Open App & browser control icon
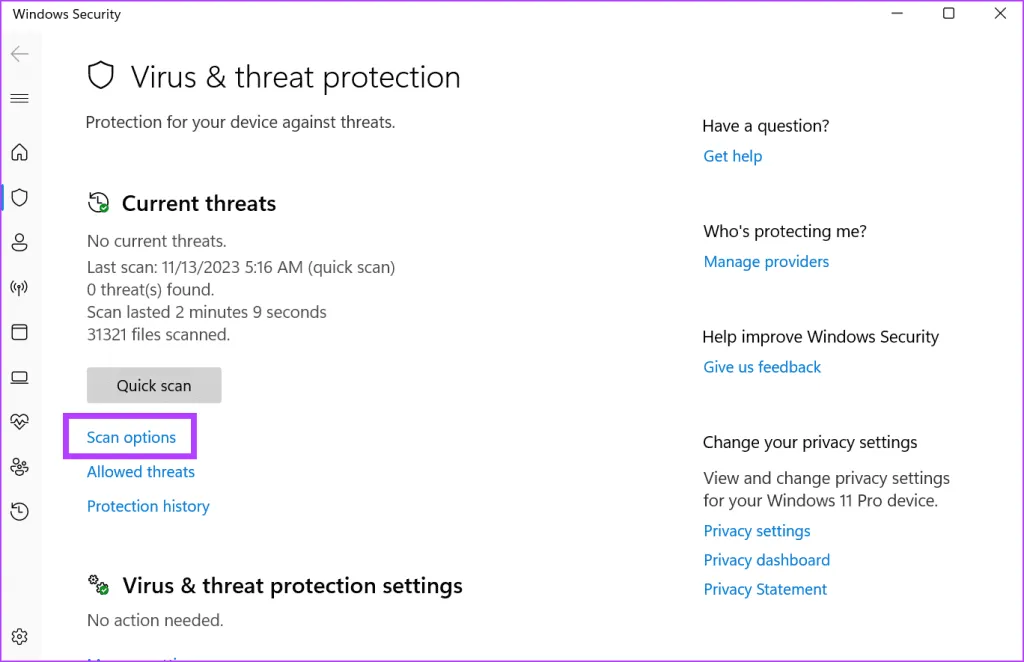Viewport: 1024px width, 662px height. click(x=20, y=332)
